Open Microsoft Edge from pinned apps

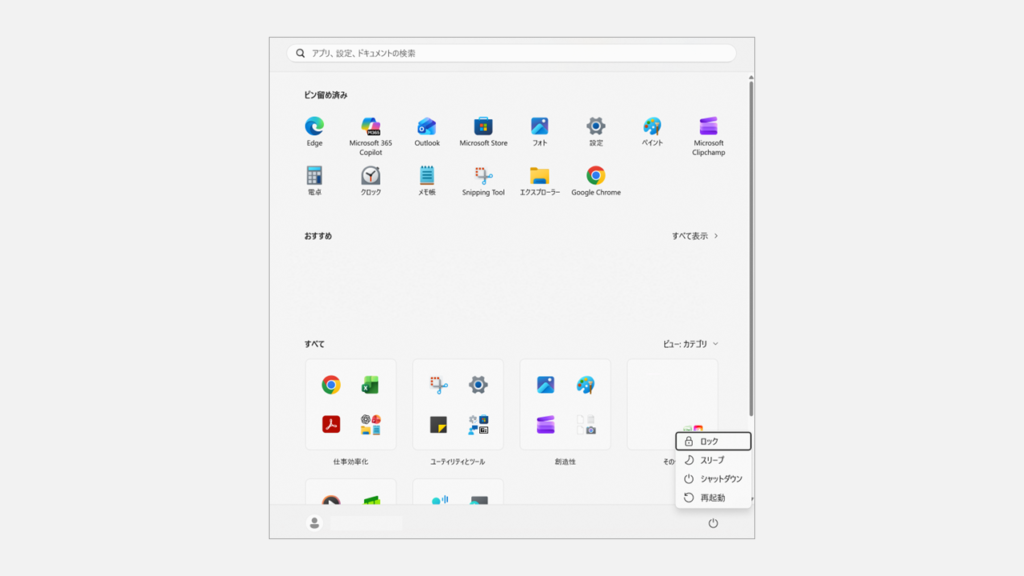pos(315,128)
